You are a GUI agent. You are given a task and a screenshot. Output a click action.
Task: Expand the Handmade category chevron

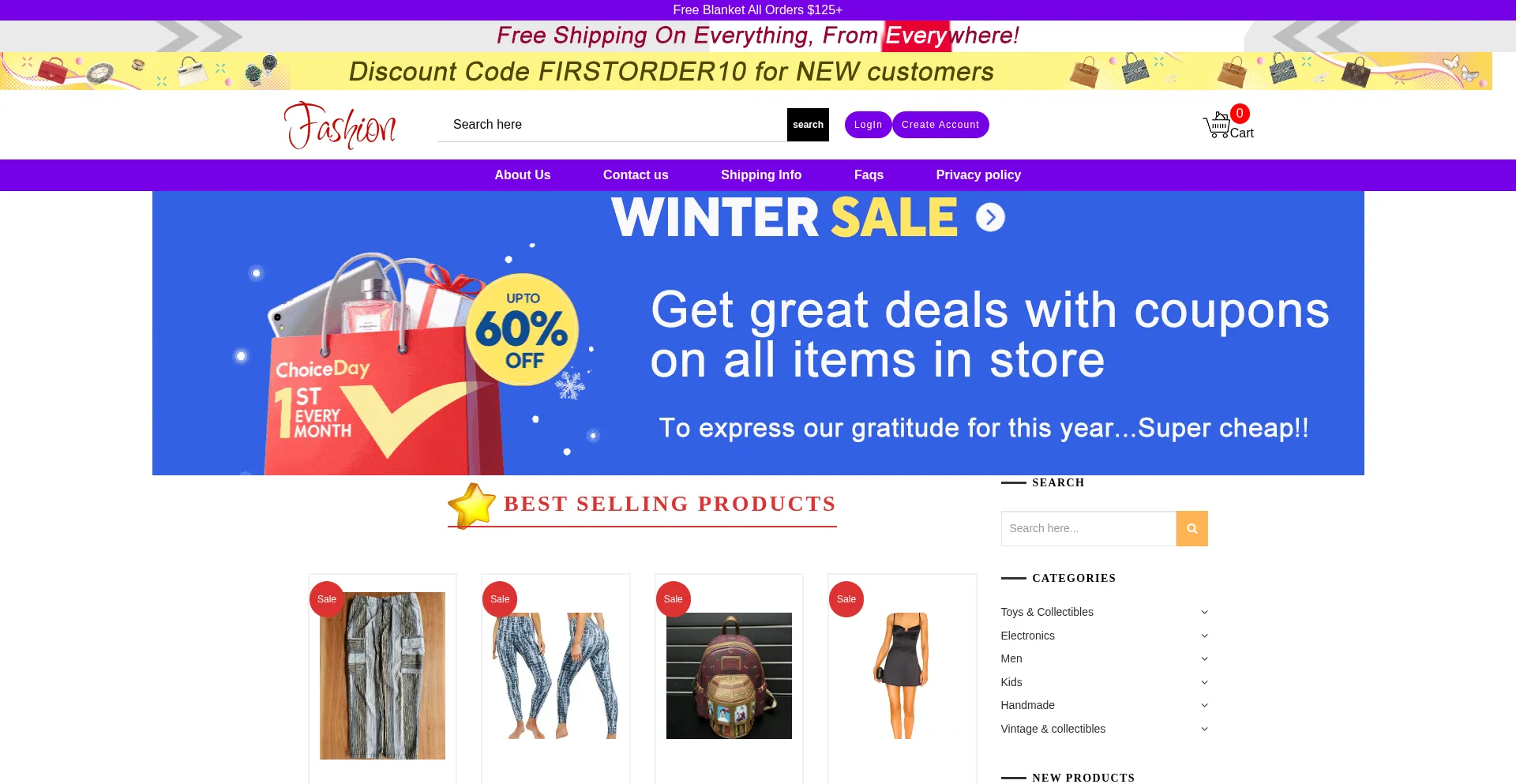(x=1204, y=705)
